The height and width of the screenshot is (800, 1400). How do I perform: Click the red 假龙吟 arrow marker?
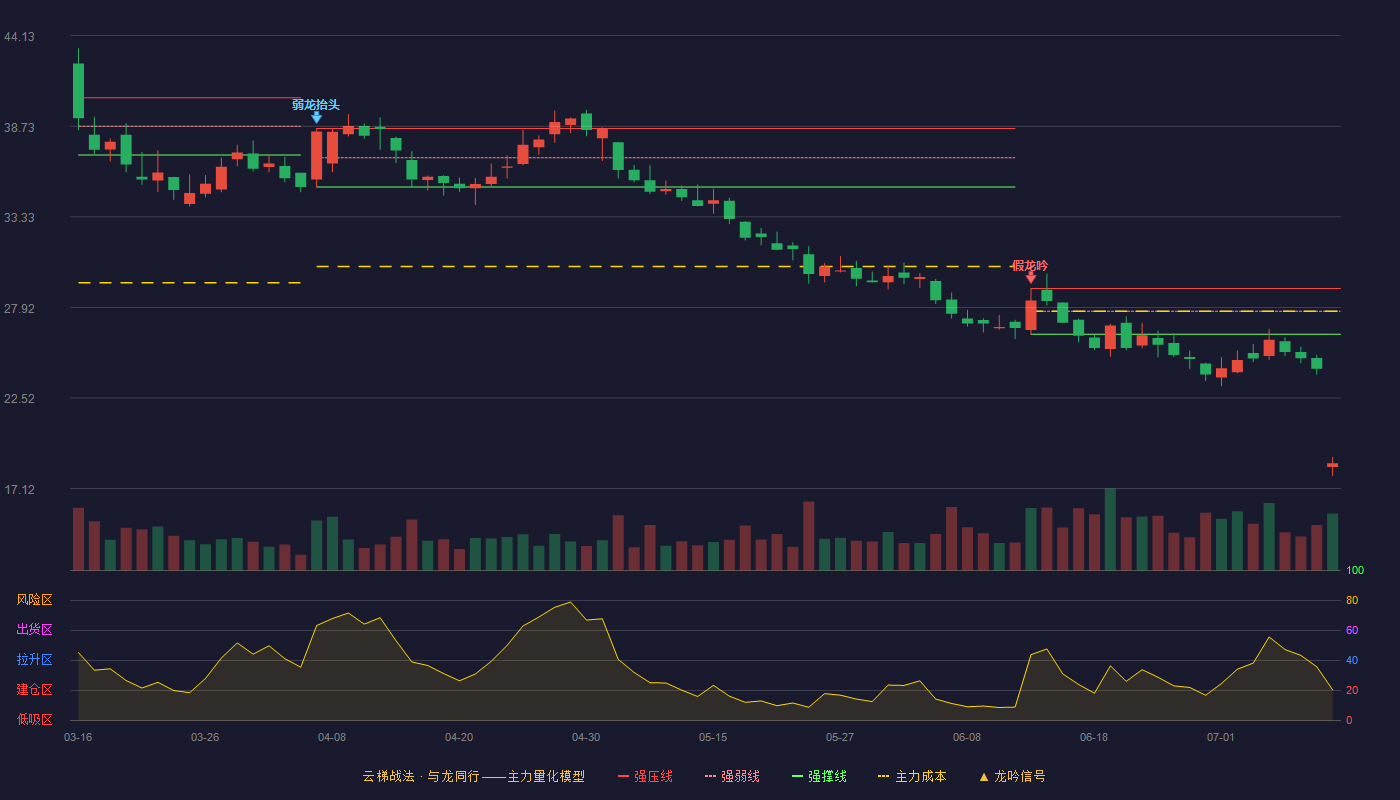(1031, 279)
